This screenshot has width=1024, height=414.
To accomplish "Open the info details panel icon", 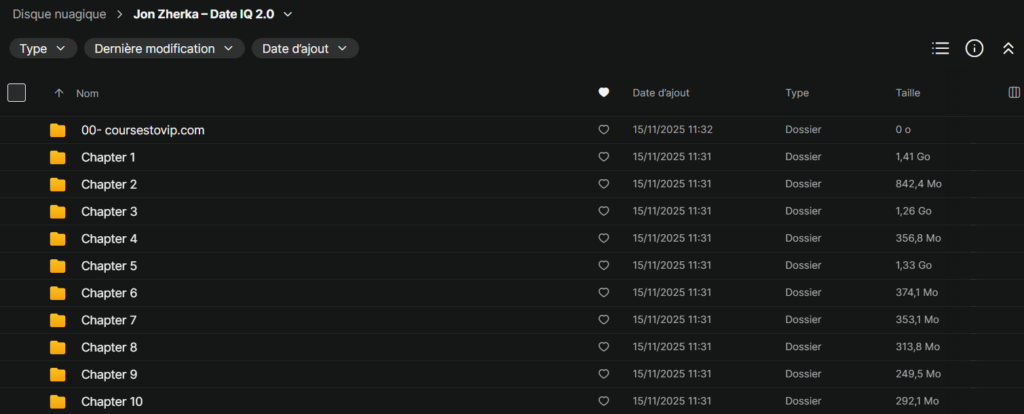I will pyautogui.click(x=974, y=48).
